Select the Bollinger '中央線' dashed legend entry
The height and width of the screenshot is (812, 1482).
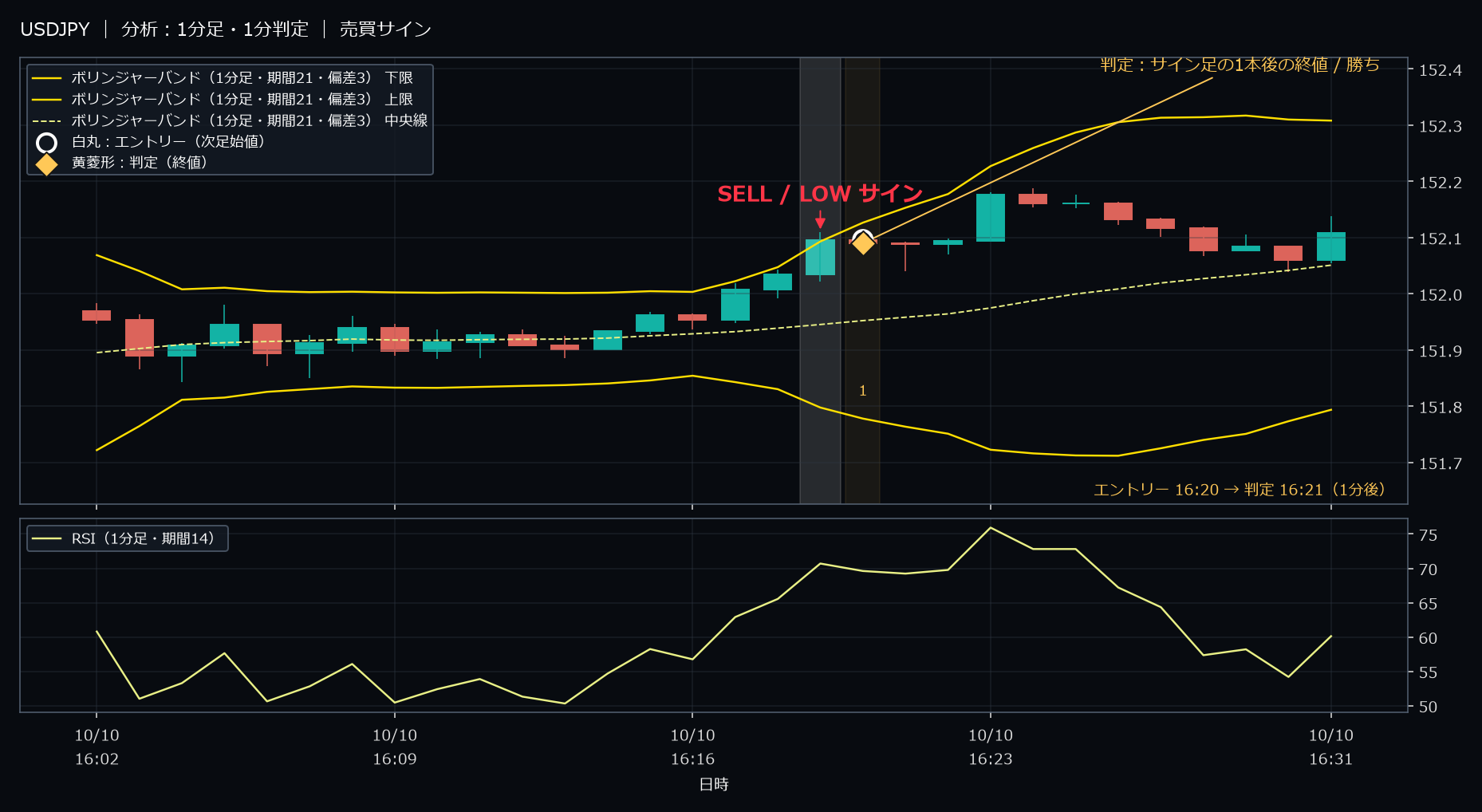pos(230,120)
